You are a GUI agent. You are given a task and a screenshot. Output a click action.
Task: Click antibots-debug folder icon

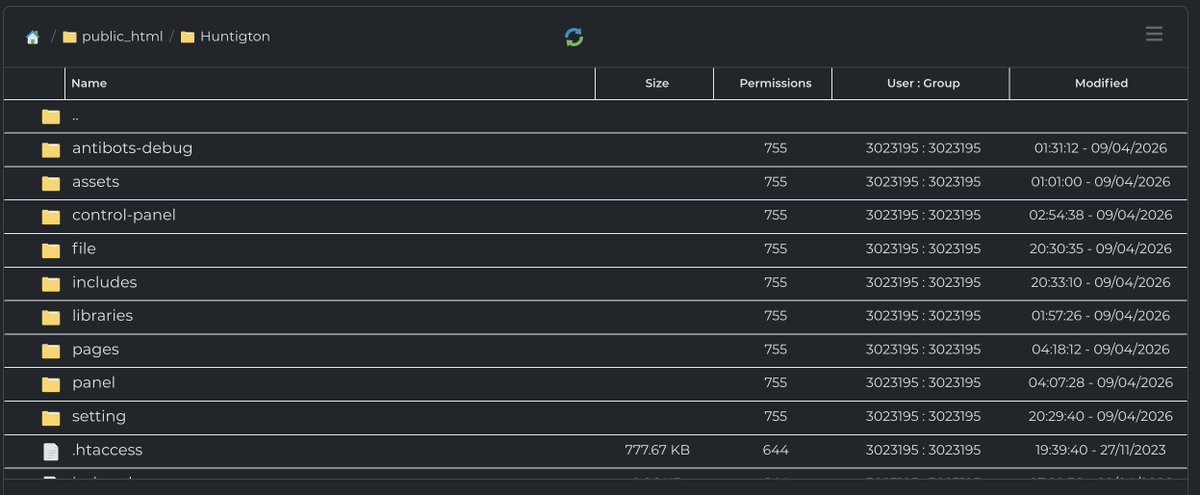[51, 149]
